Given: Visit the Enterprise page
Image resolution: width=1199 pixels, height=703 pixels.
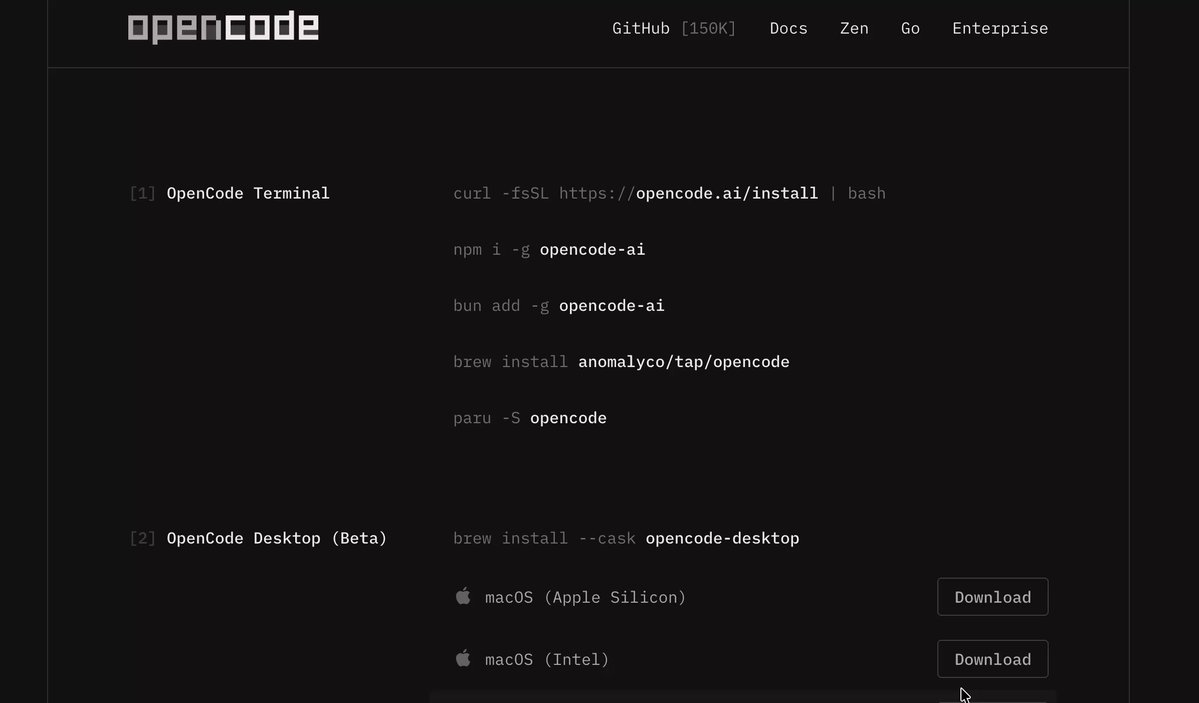Looking at the screenshot, I should tap(1000, 28).
